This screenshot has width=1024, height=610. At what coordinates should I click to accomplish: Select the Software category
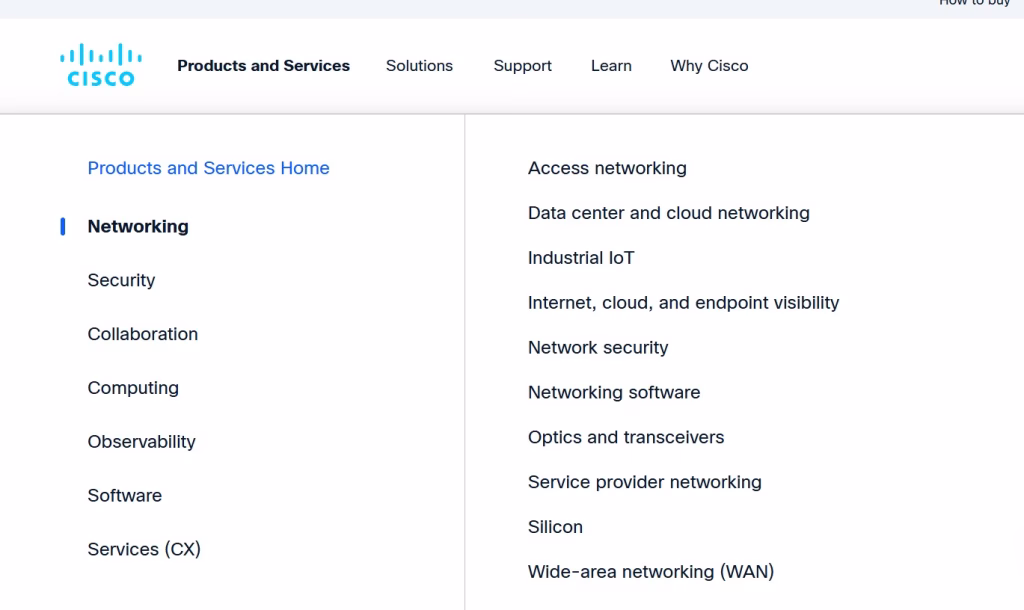[125, 495]
